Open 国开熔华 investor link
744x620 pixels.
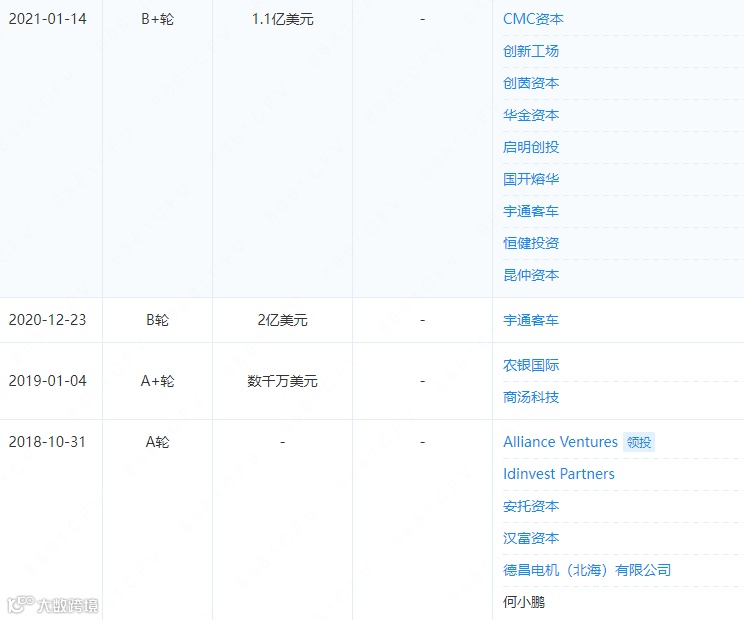tap(530, 179)
